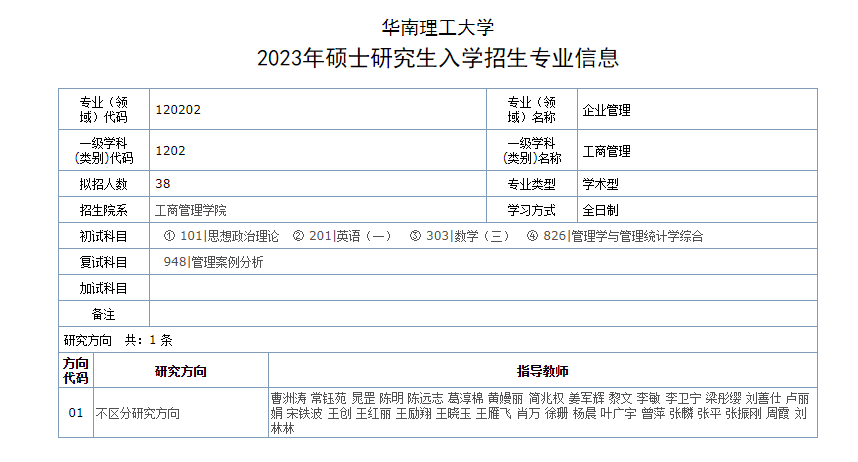Screen dimensions: 858x462
Task: Click the 指导教师 column header
Action: pyautogui.click(x=542, y=371)
